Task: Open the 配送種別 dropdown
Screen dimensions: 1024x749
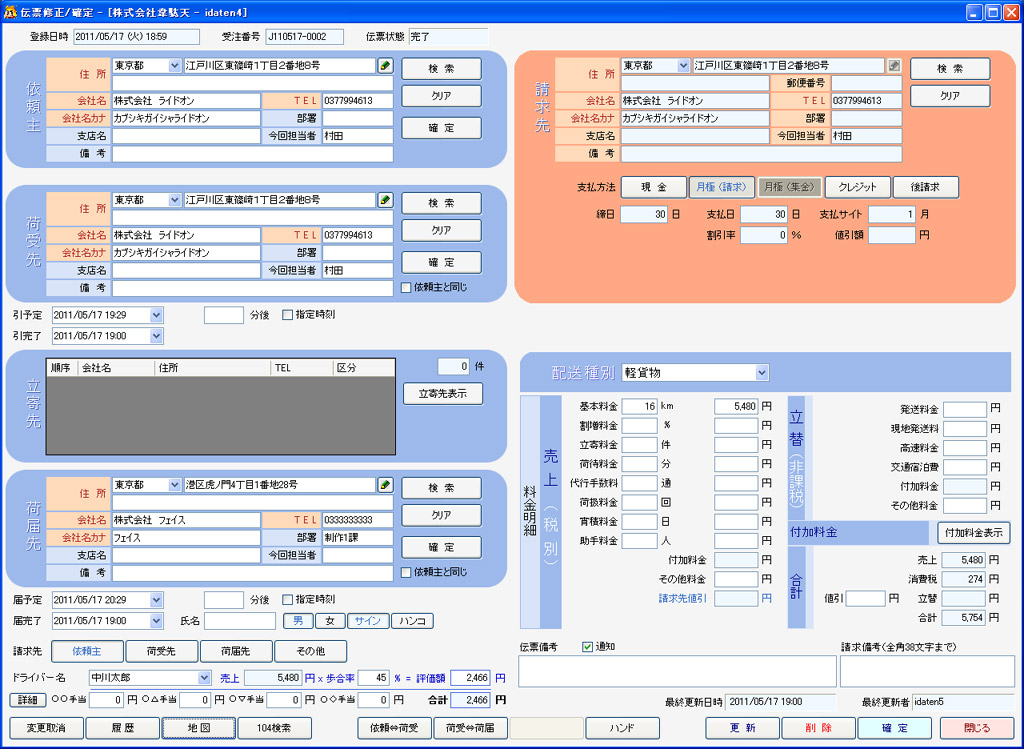Action: click(761, 373)
